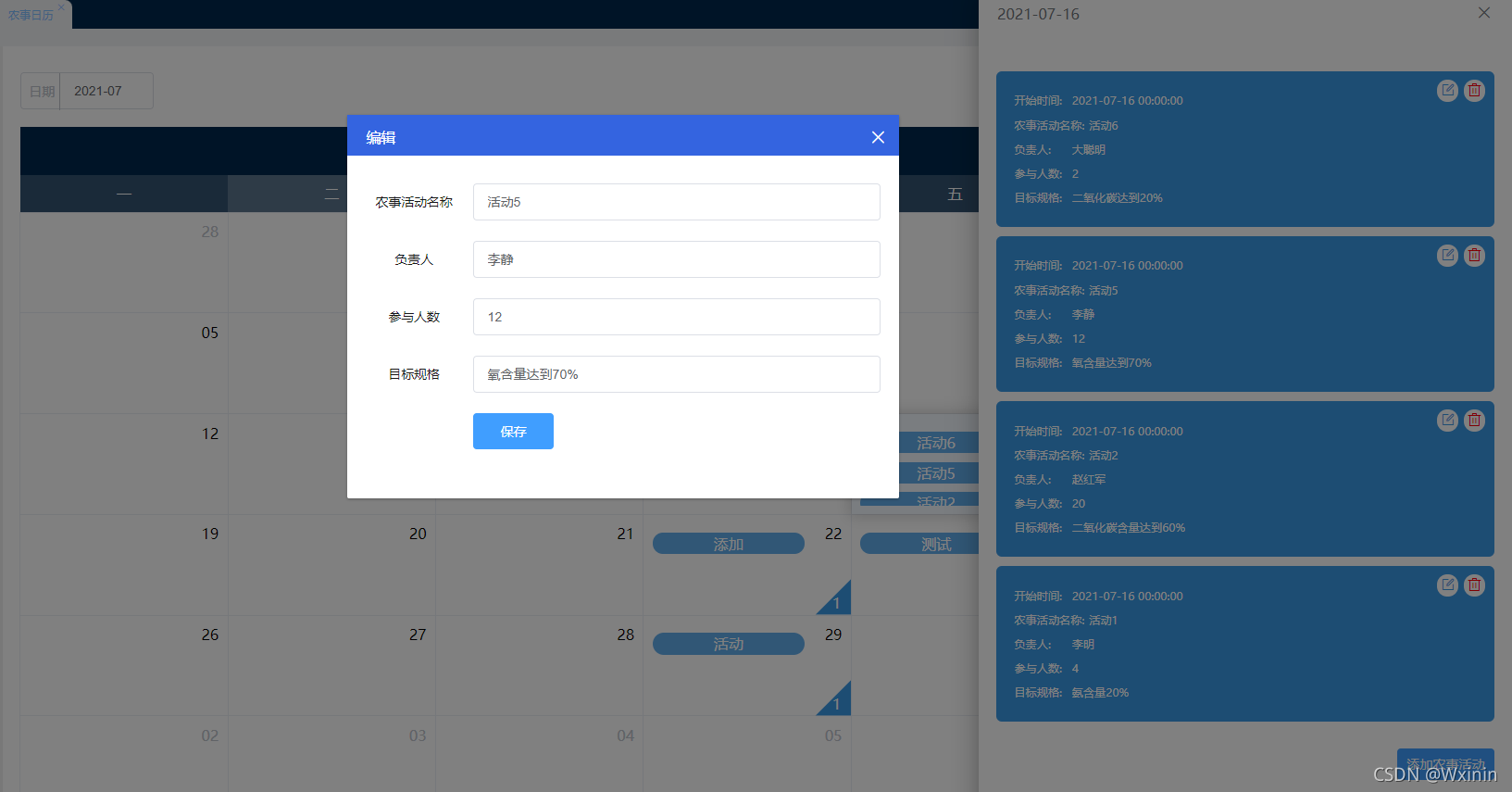Delete the 活动6 card with trash icon

[x=1474, y=90]
